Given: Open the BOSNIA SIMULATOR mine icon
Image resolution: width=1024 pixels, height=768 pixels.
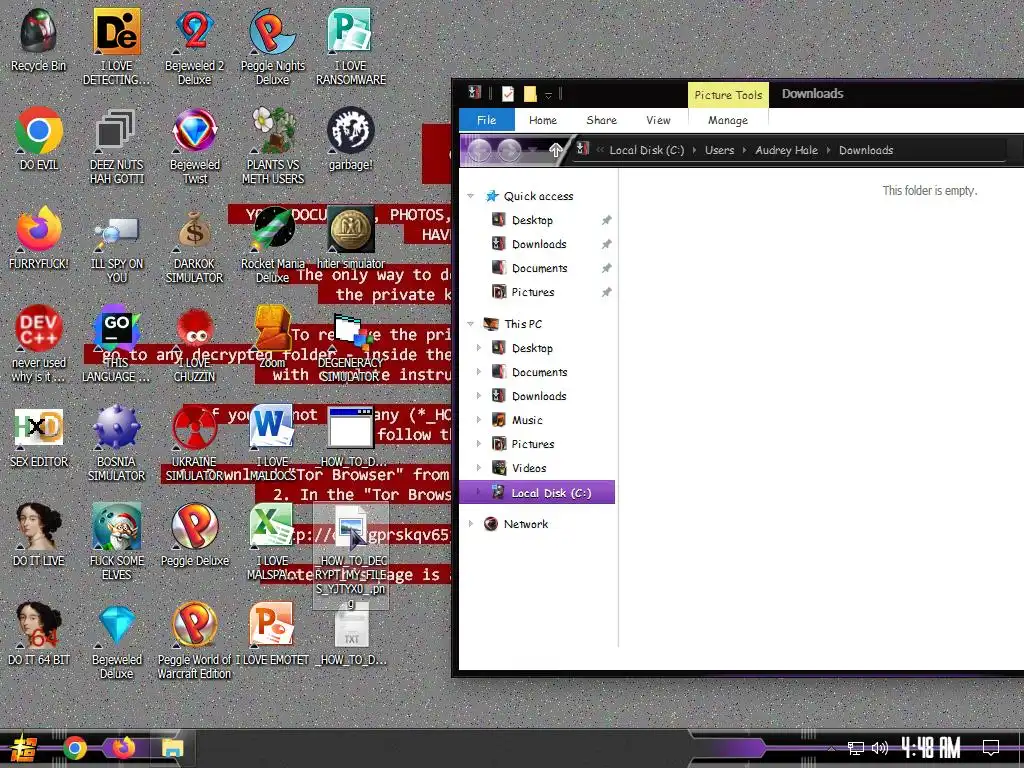Looking at the screenshot, I should (x=116, y=443).
